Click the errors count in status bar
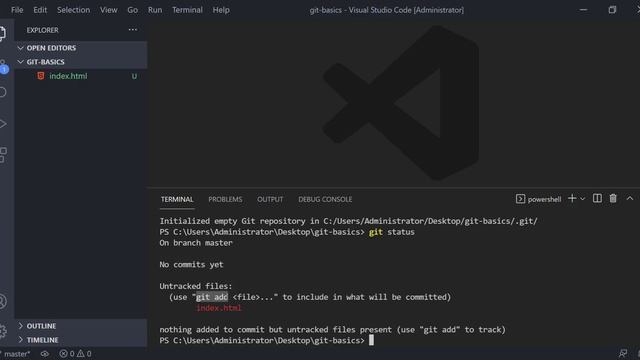Viewport: 640px width, 360px height. (67, 353)
